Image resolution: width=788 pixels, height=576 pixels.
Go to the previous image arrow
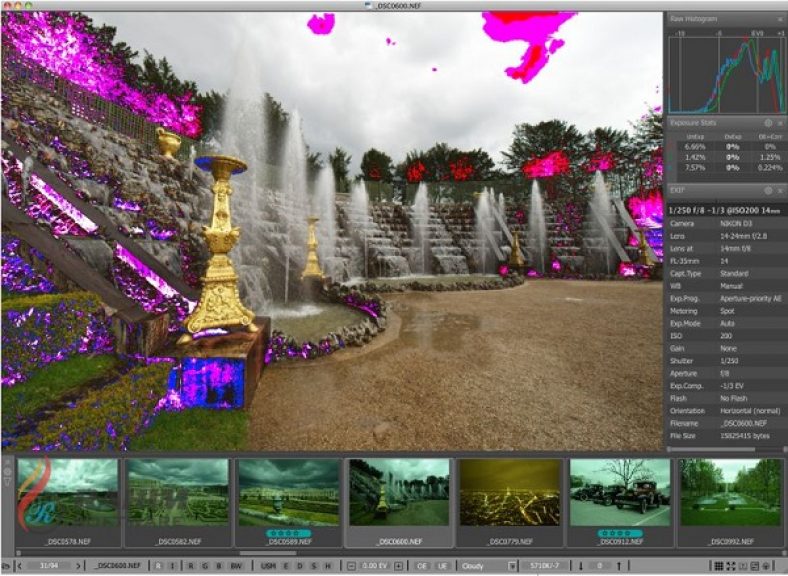[20, 566]
